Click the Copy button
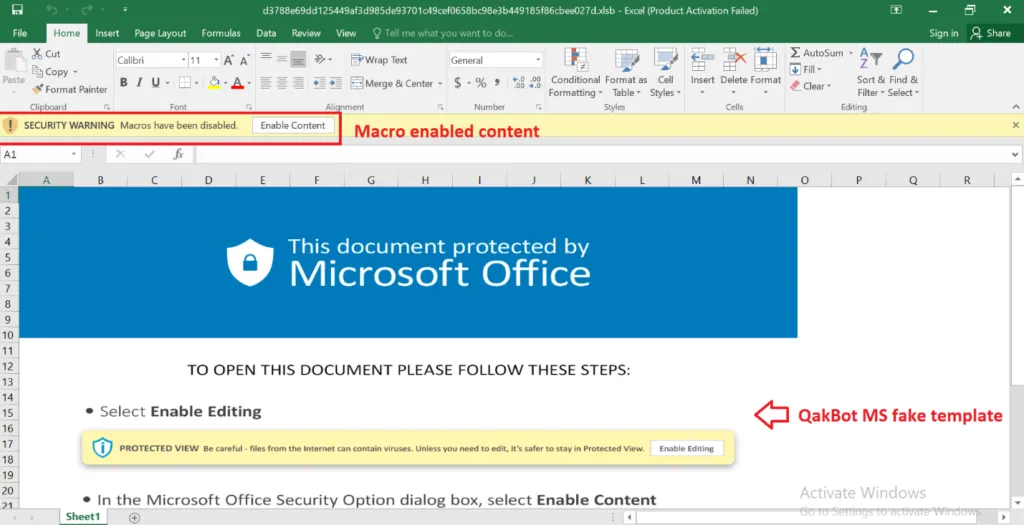 [x=50, y=72]
